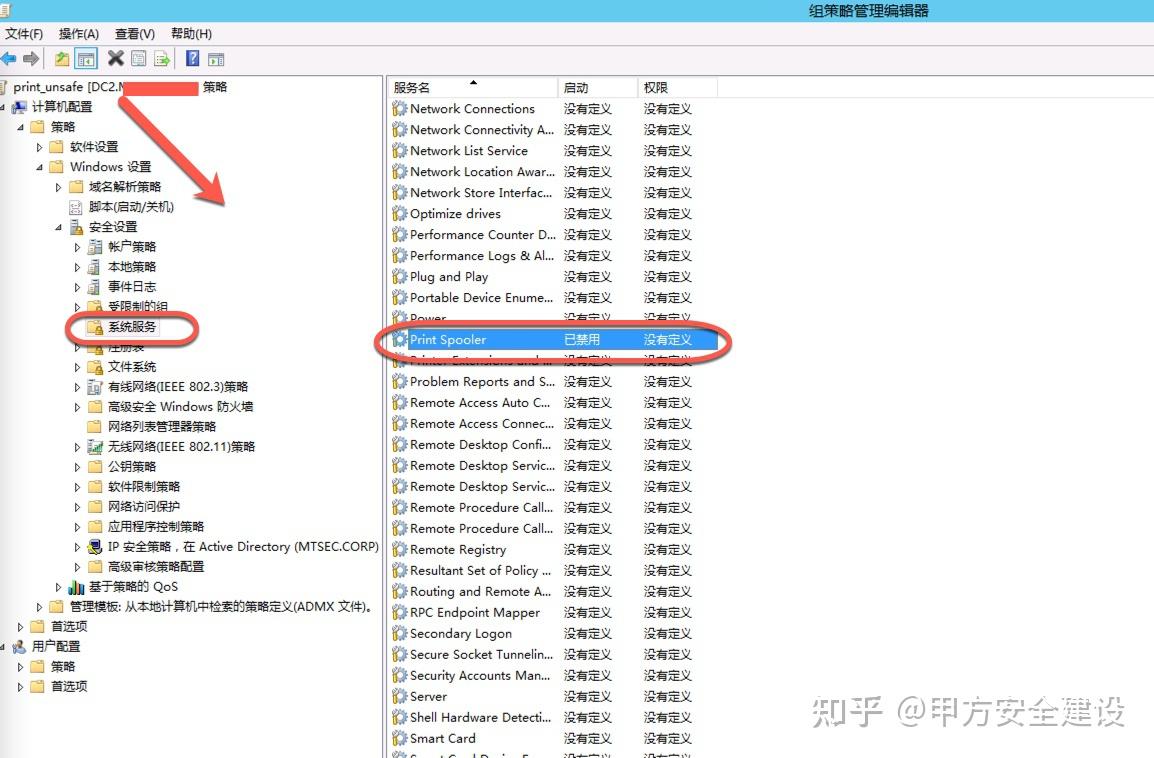Click the 脚本(启动/关机) script icon
Screen dimensions: 1154x758
(74, 206)
